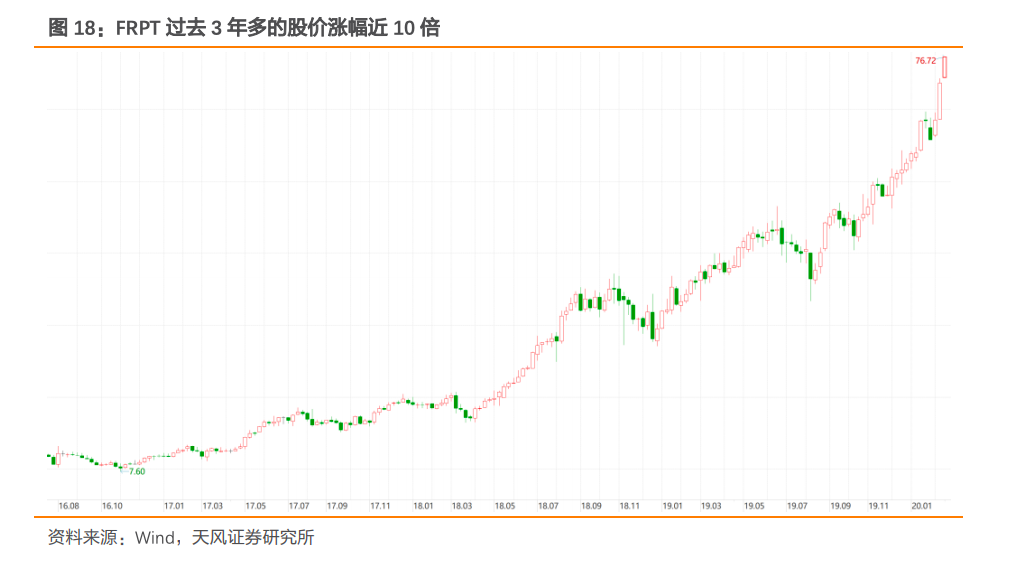Click the 18.07 date axis label
This screenshot has width=1016, height=569.
click(548, 505)
